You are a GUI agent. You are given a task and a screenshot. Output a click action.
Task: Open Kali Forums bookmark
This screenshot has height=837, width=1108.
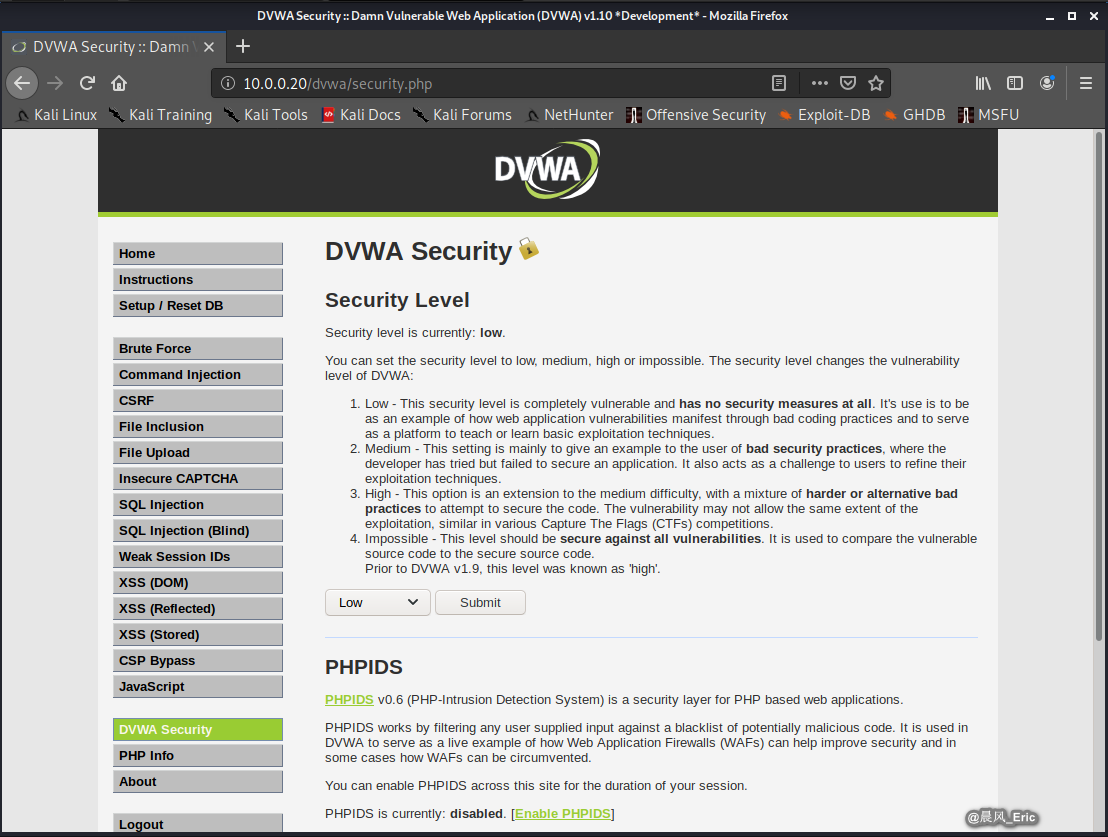(462, 115)
